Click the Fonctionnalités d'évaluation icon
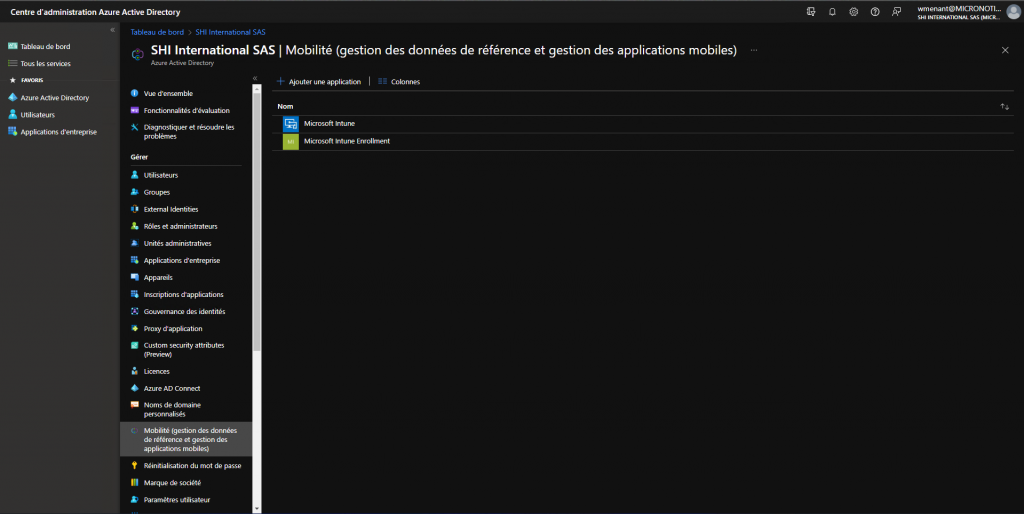Screen dimensions: 1024x514 pos(135,110)
